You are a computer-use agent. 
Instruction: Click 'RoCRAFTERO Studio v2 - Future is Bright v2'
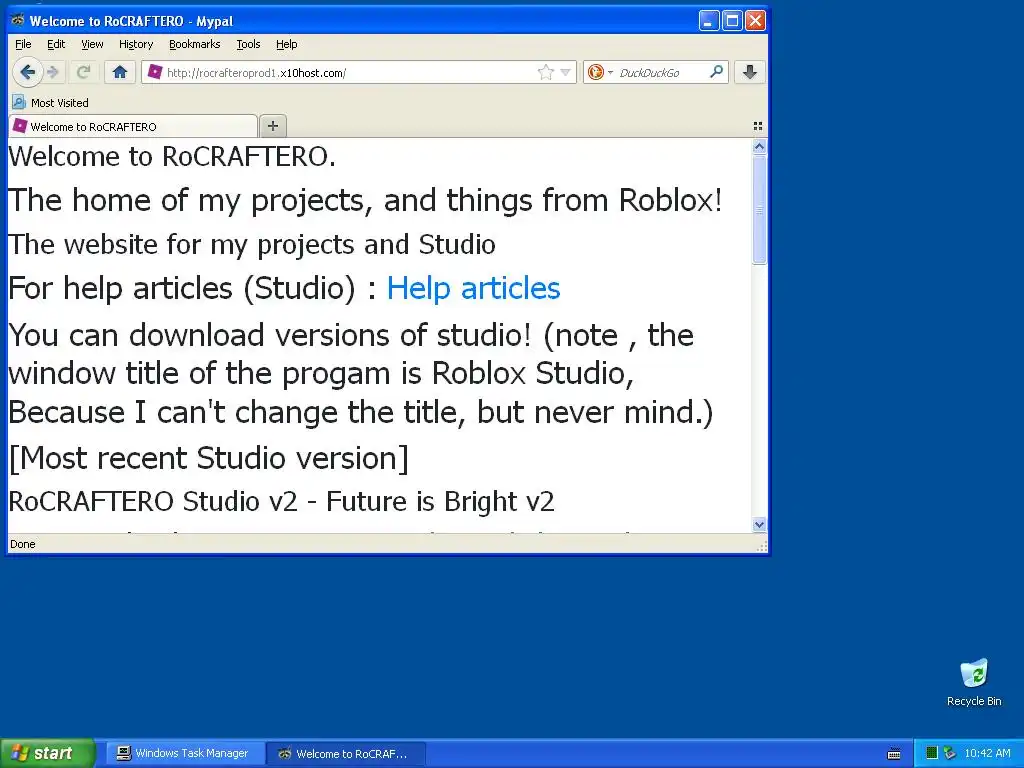coord(281,502)
